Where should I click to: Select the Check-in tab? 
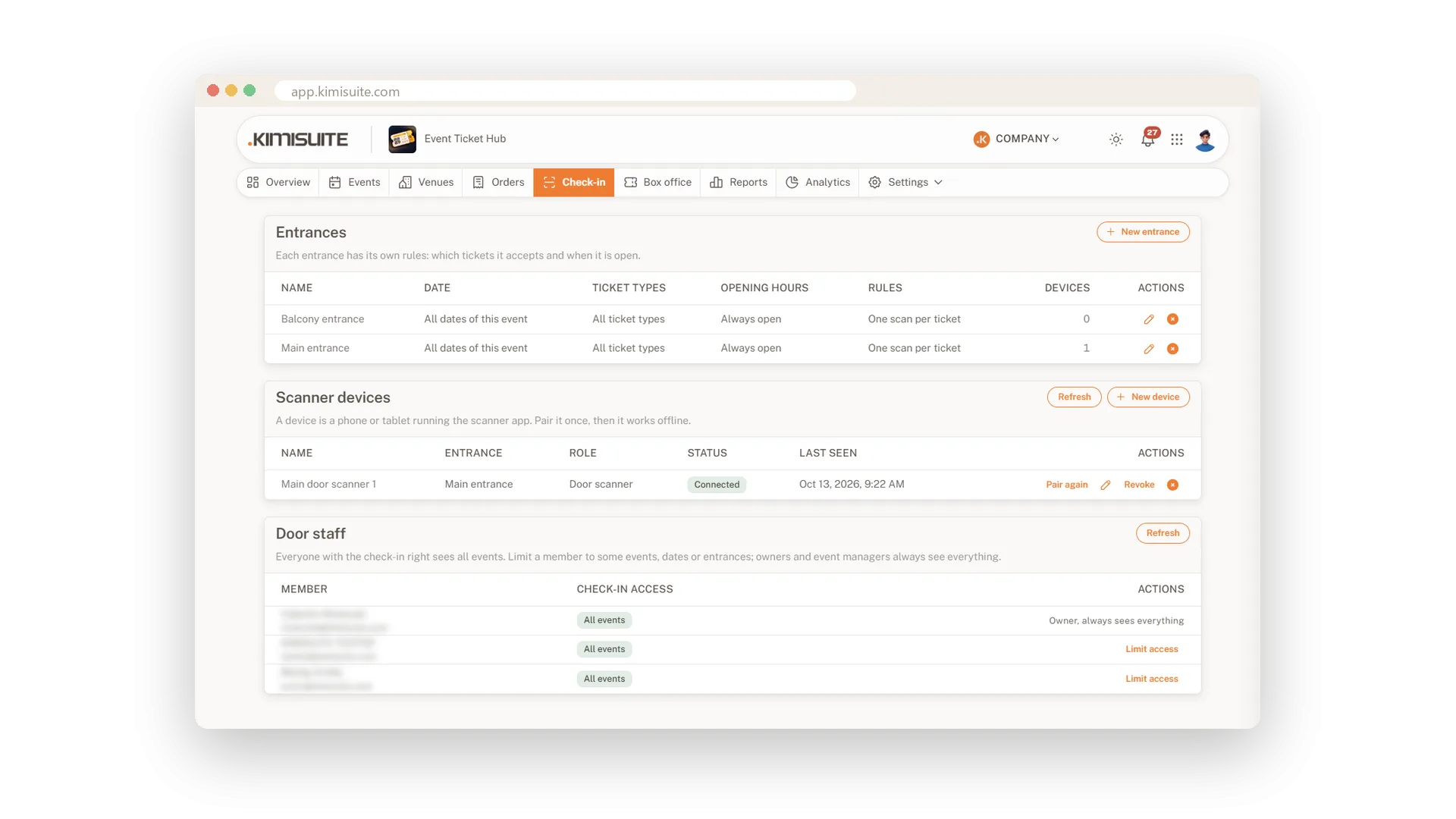point(574,183)
